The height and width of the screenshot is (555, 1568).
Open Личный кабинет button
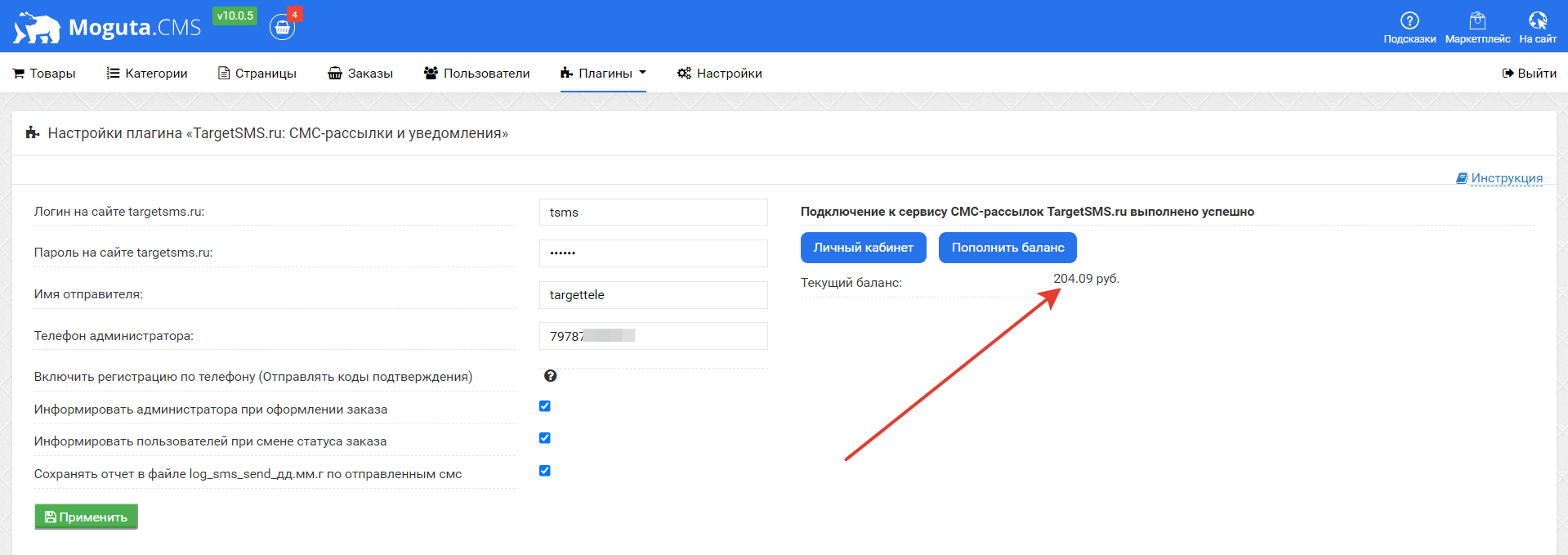pos(864,248)
